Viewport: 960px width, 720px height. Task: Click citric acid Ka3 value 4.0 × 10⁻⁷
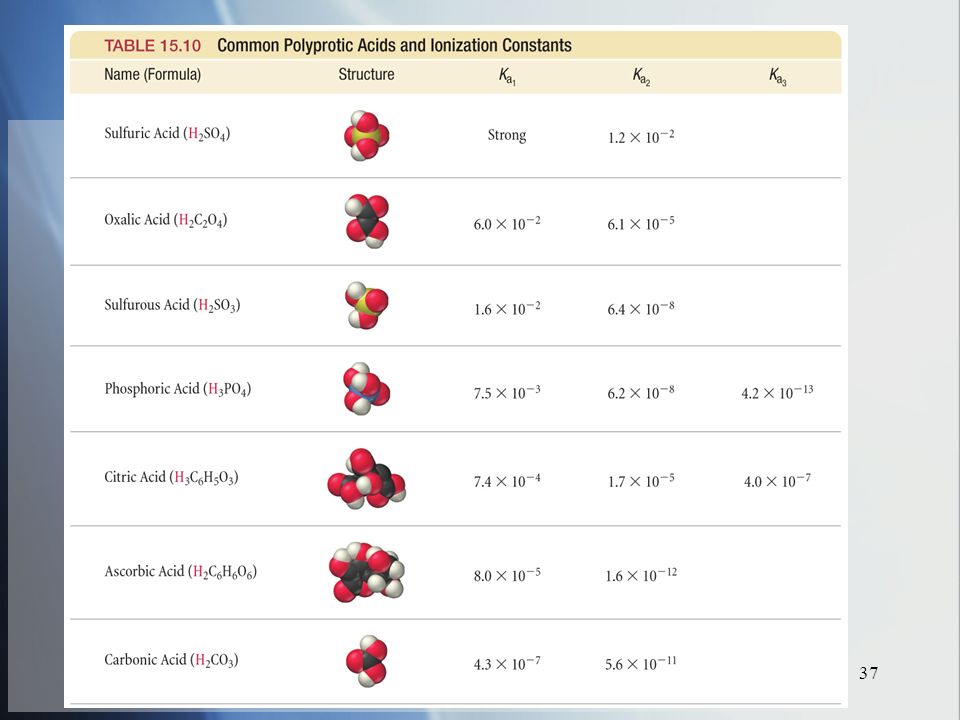tap(778, 481)
